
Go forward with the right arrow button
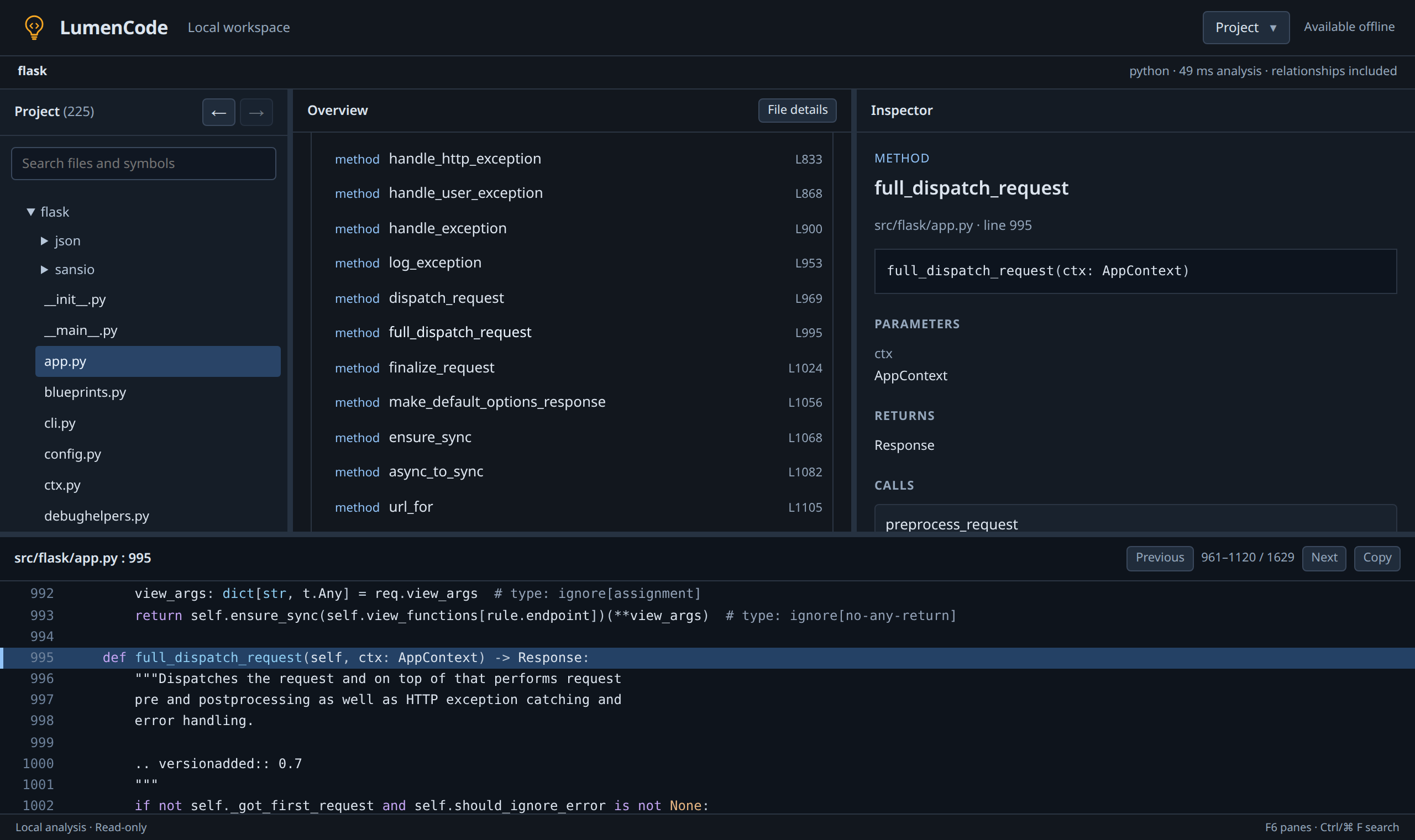(x=256, y=112)
